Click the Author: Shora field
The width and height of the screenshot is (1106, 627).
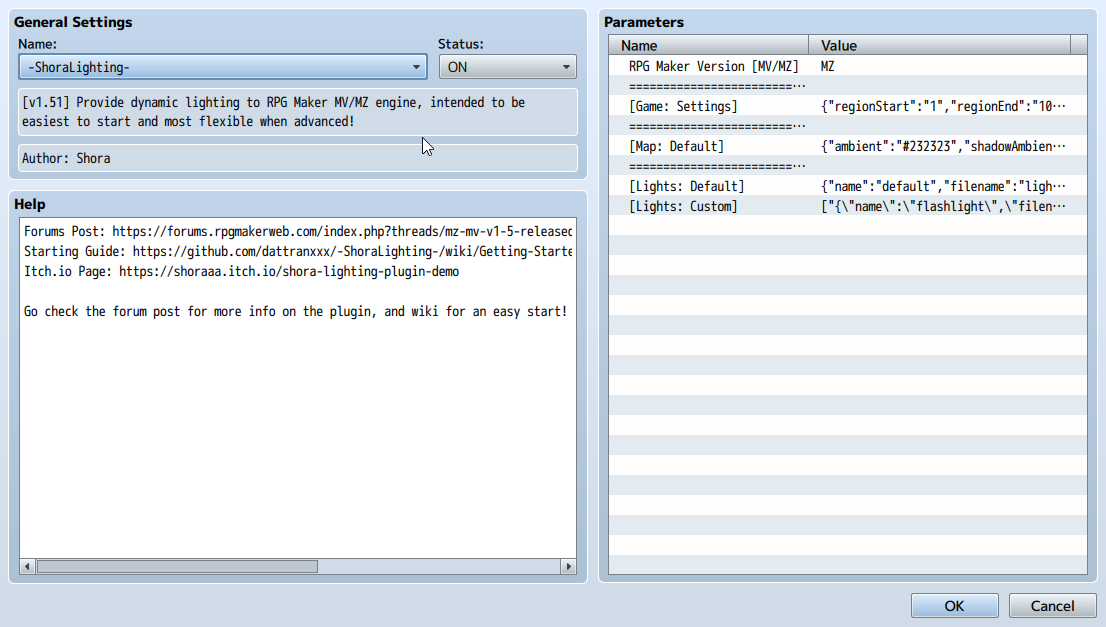[297, 158]
